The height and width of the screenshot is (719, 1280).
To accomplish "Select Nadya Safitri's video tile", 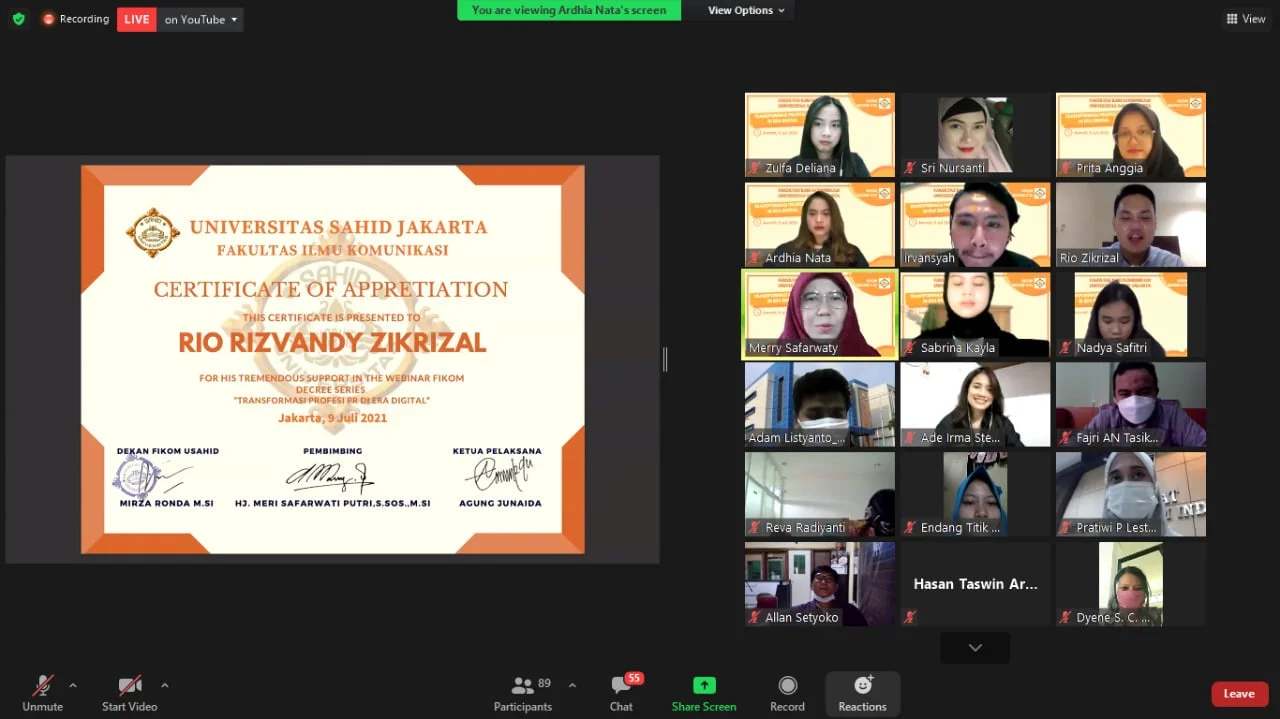I will tap(1131, 315).
